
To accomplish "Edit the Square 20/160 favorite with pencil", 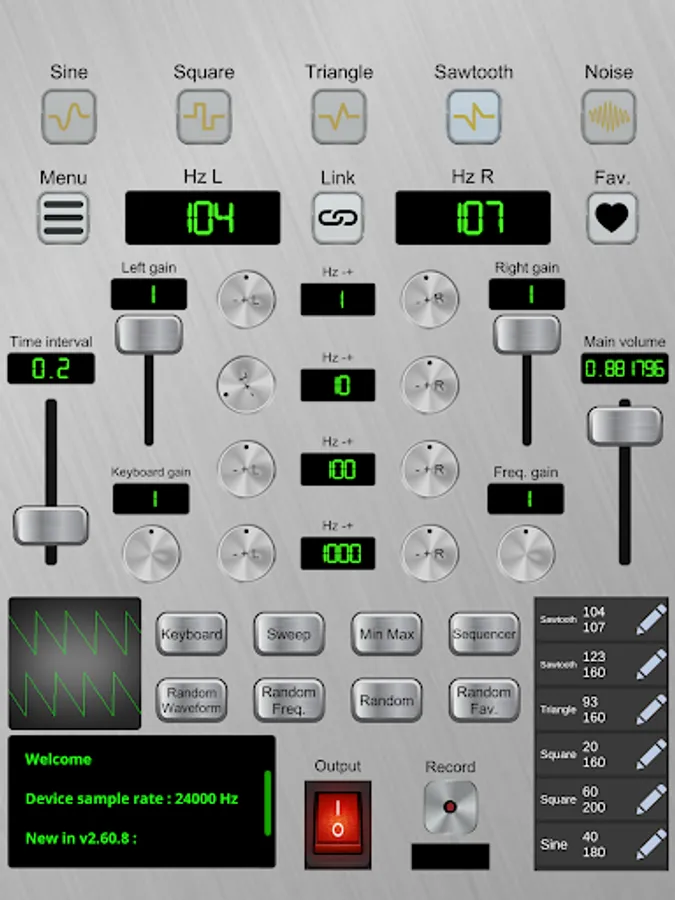I will (651, 754).
